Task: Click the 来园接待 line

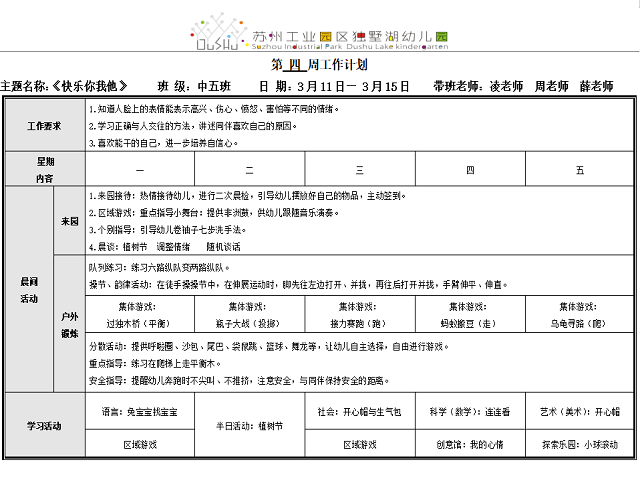Action: (247, 196)
